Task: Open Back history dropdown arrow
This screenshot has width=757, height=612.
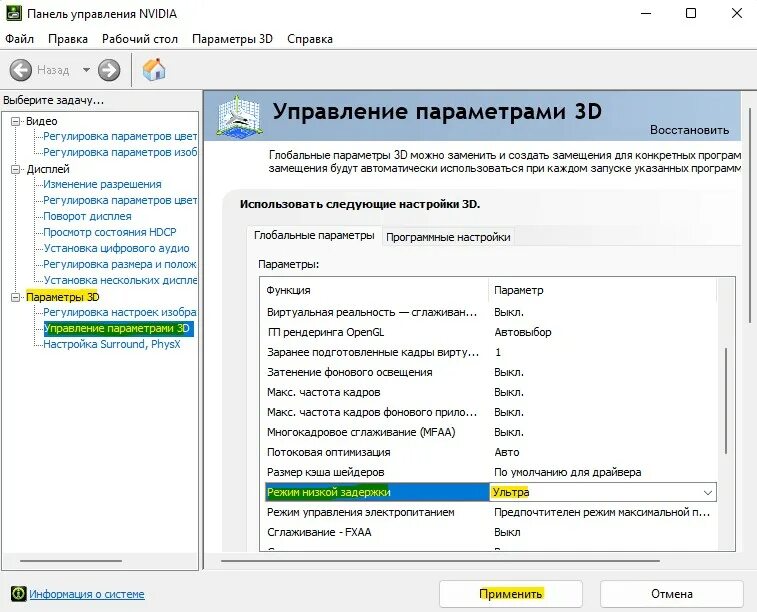Action: [86, 70]
